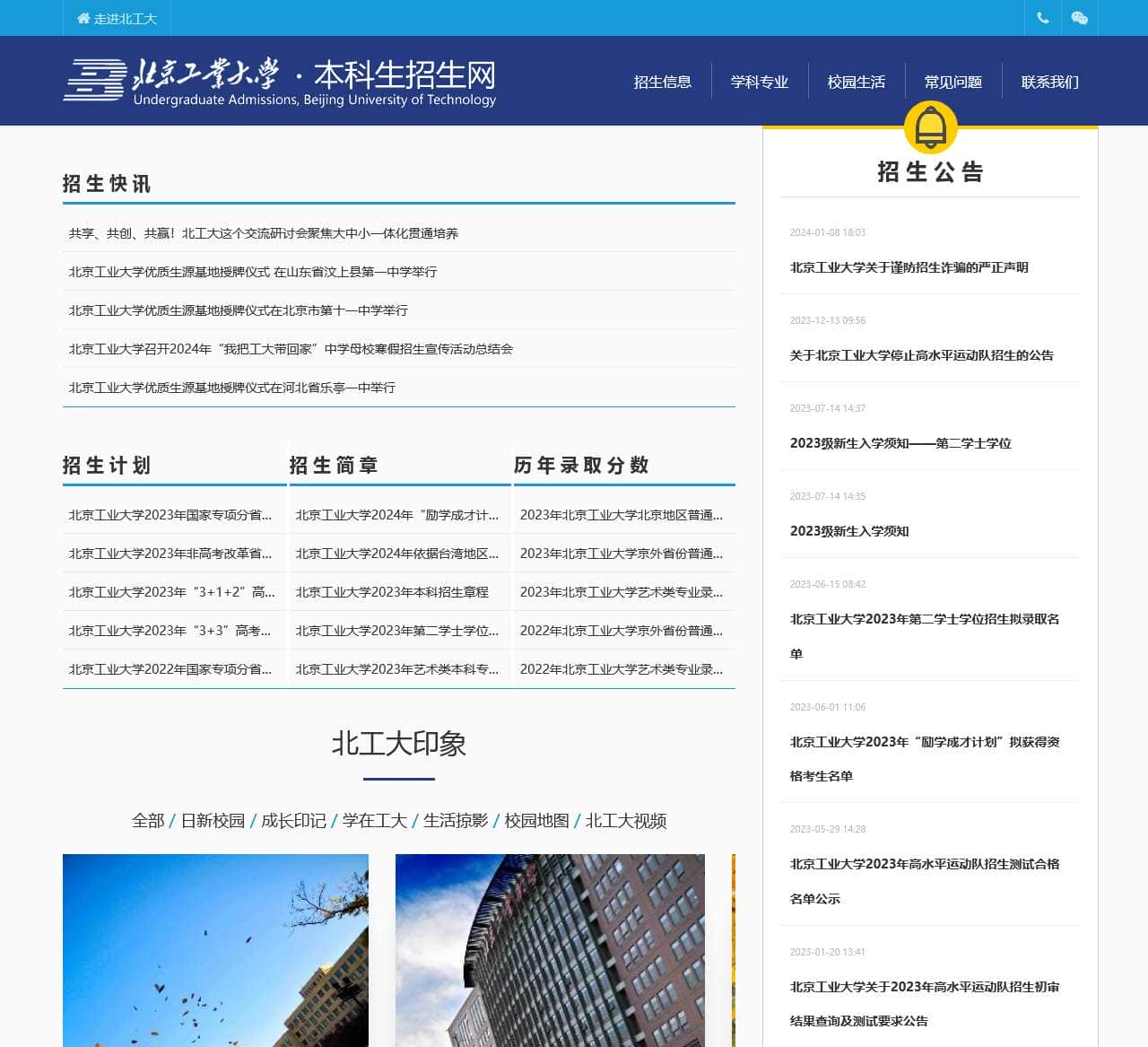Click the phone icon in top bar
The width and height of the screenshot is (1148, 1047).
click(1042, 18)
